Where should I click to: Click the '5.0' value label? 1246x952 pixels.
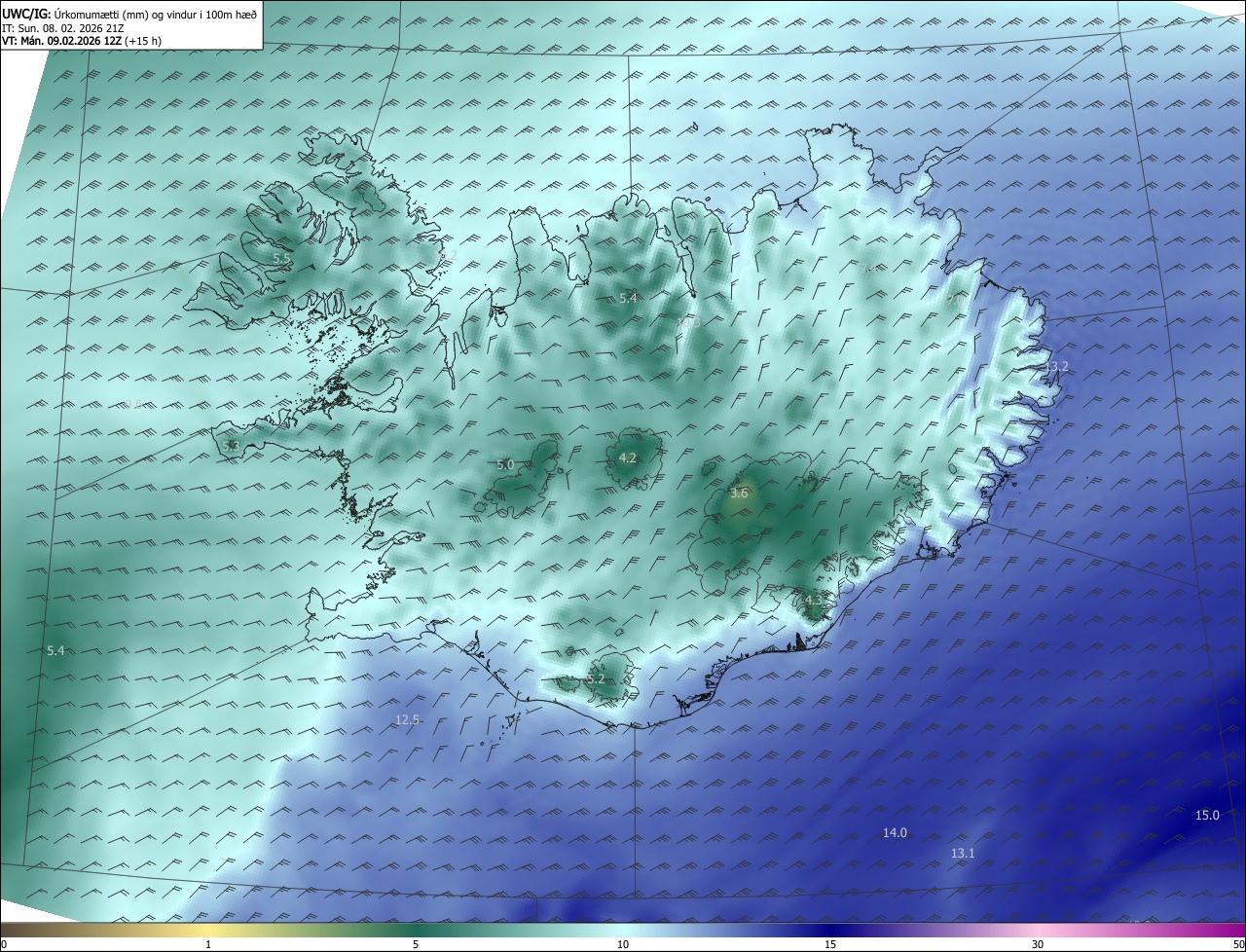coord(505,465)
